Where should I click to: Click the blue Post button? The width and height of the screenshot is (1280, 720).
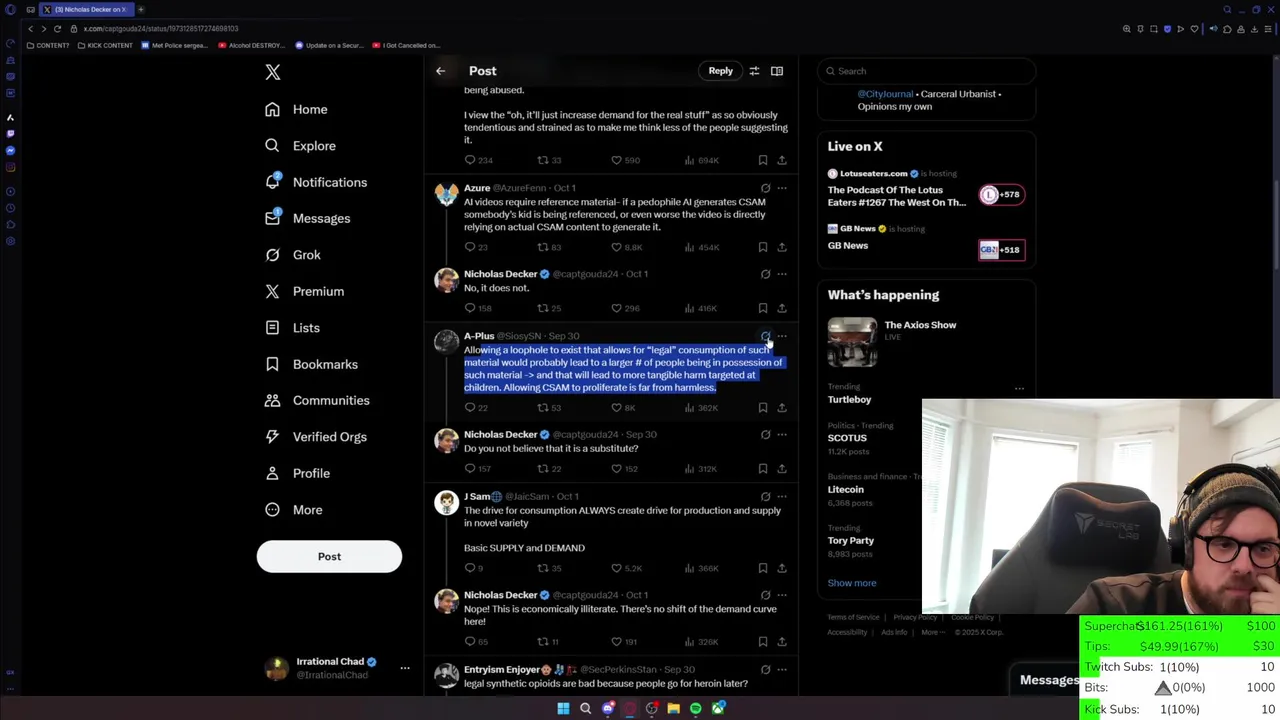(329, 556)
